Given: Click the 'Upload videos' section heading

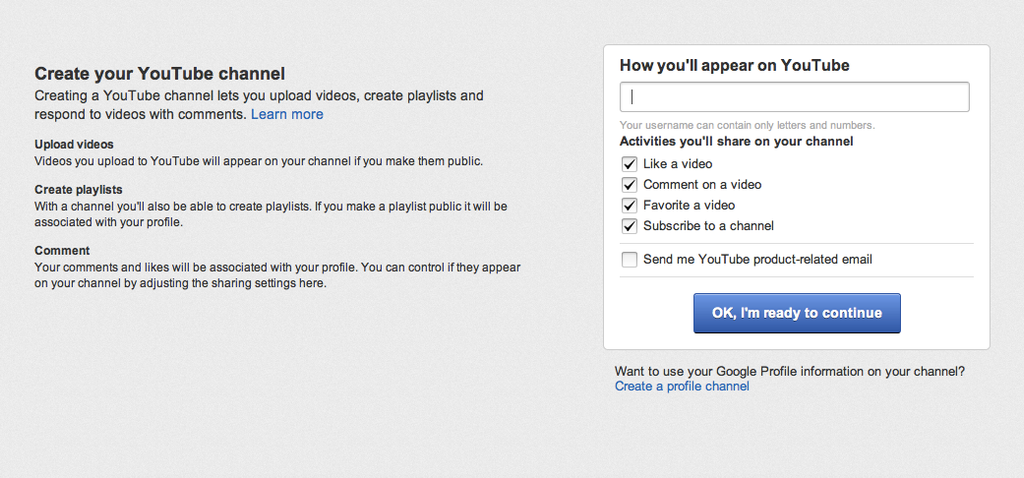Looking at the screenshot, I should [x=74, y=145].
